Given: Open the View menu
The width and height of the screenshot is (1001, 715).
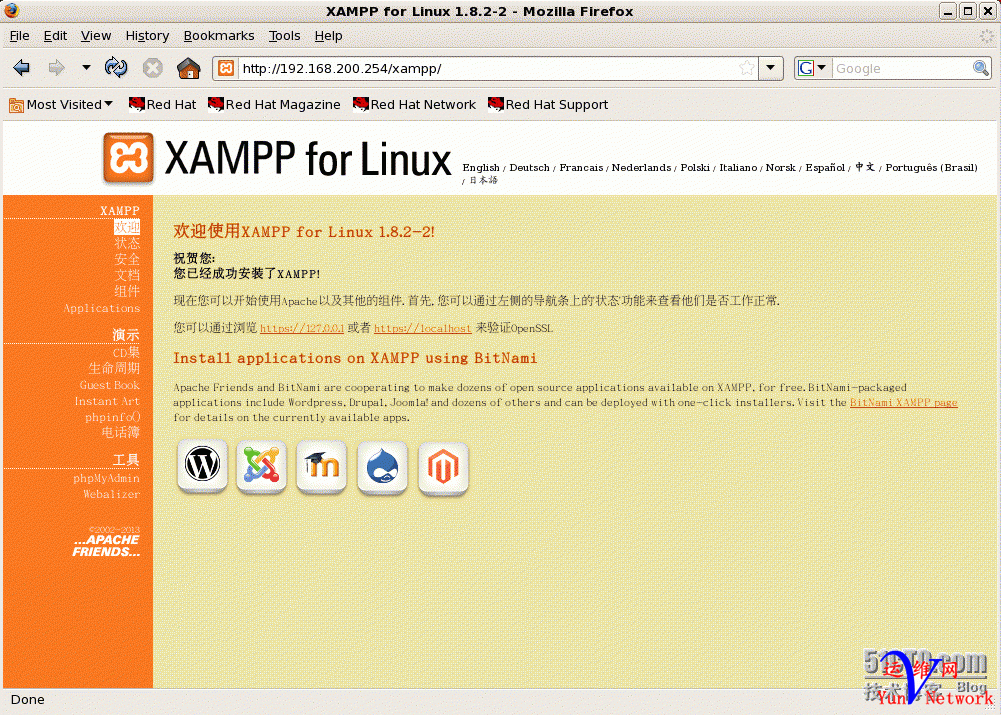Looking at the screenshot, I should pos(96,36).
